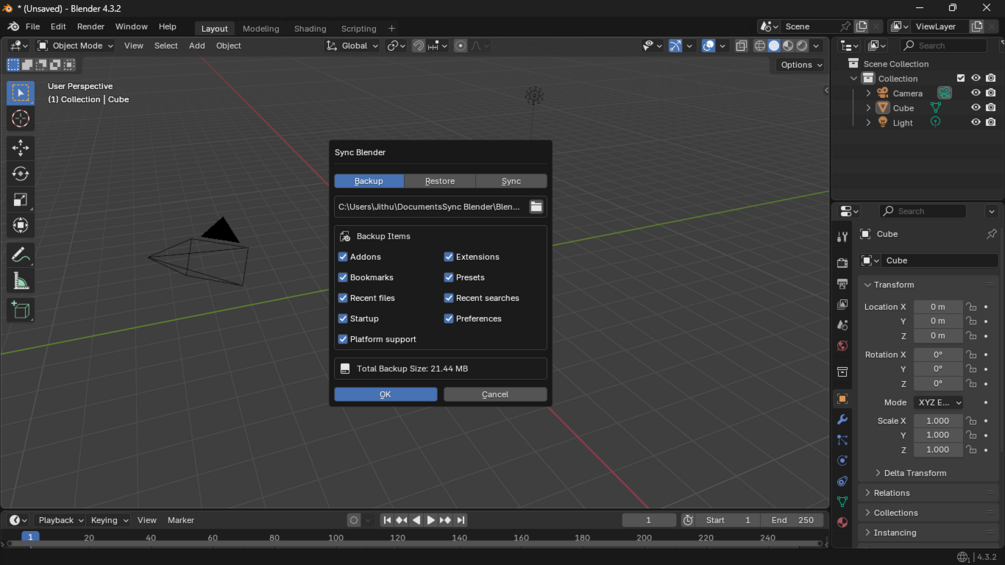Open the Global transform orientation dropdown
The height and width of the screenshot is (565, 1005).
(x=353, y=45)
